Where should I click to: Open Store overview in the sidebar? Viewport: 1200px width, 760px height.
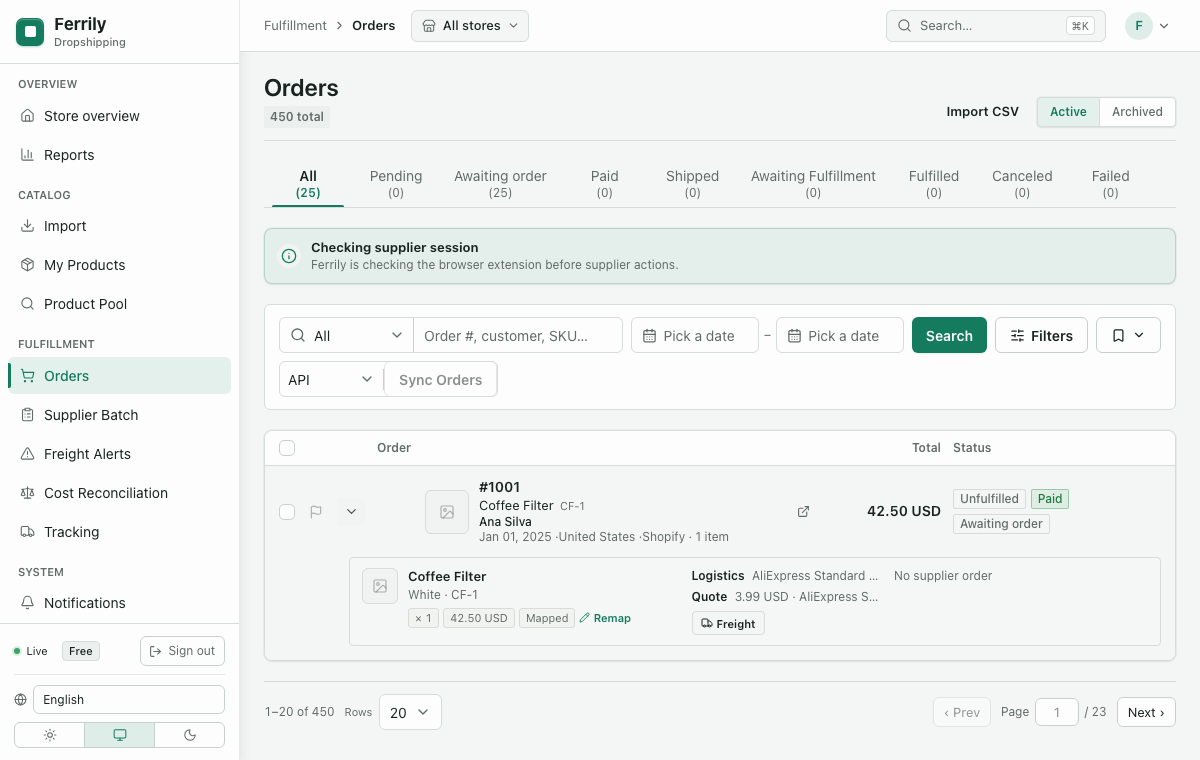coord(119,116)
